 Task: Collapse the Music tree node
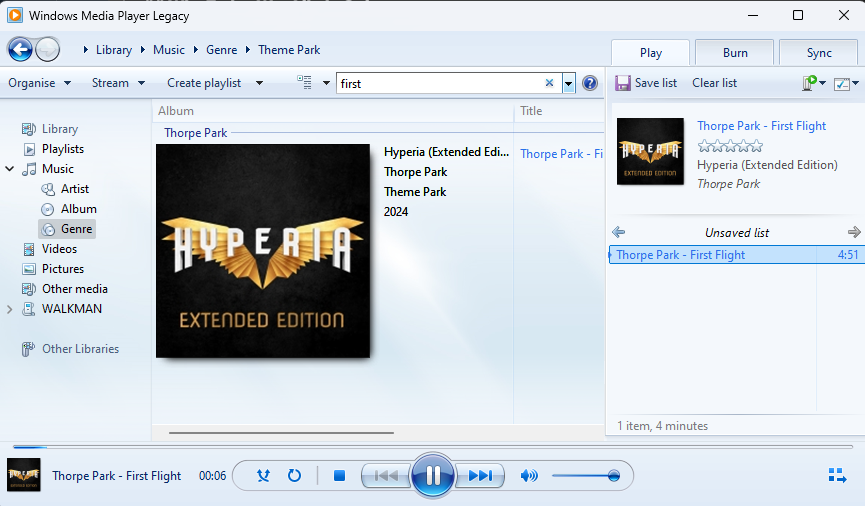(x=9, y=169)
